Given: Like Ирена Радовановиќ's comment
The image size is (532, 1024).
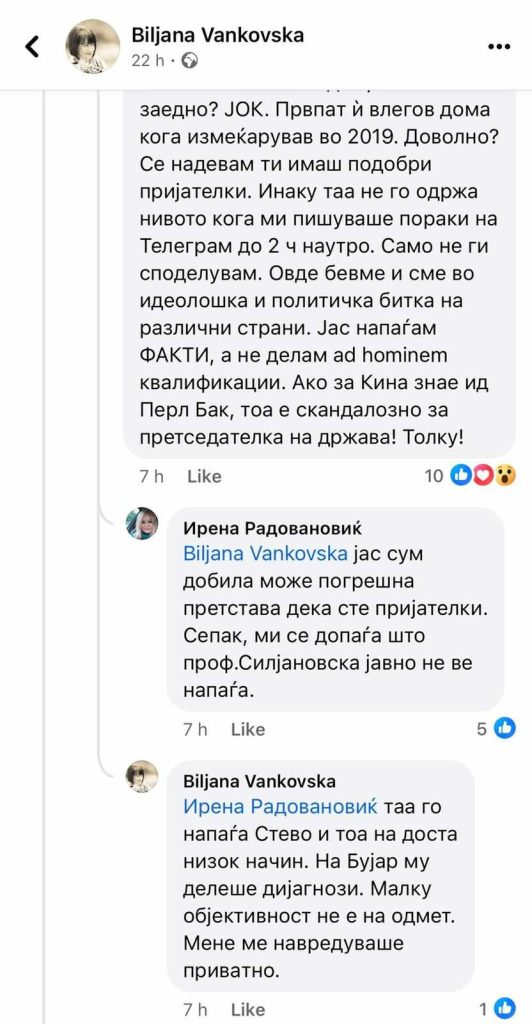Looking at the screenshot, I should (247, 729).
